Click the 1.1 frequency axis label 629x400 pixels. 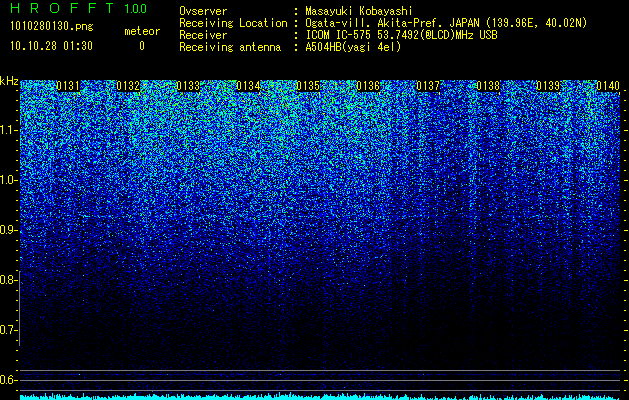[x=8, y=130]
